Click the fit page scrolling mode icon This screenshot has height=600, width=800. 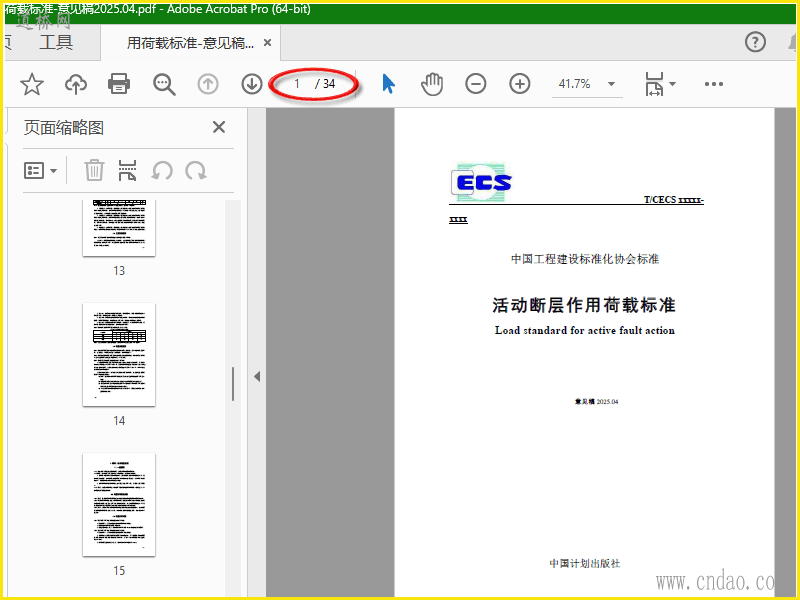coord(654,84)
